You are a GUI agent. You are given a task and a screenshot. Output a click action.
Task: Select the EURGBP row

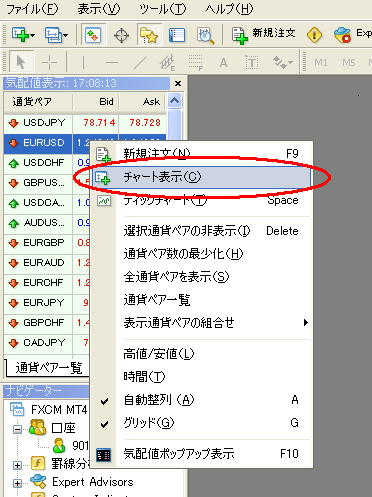click(x=47, y=243)
